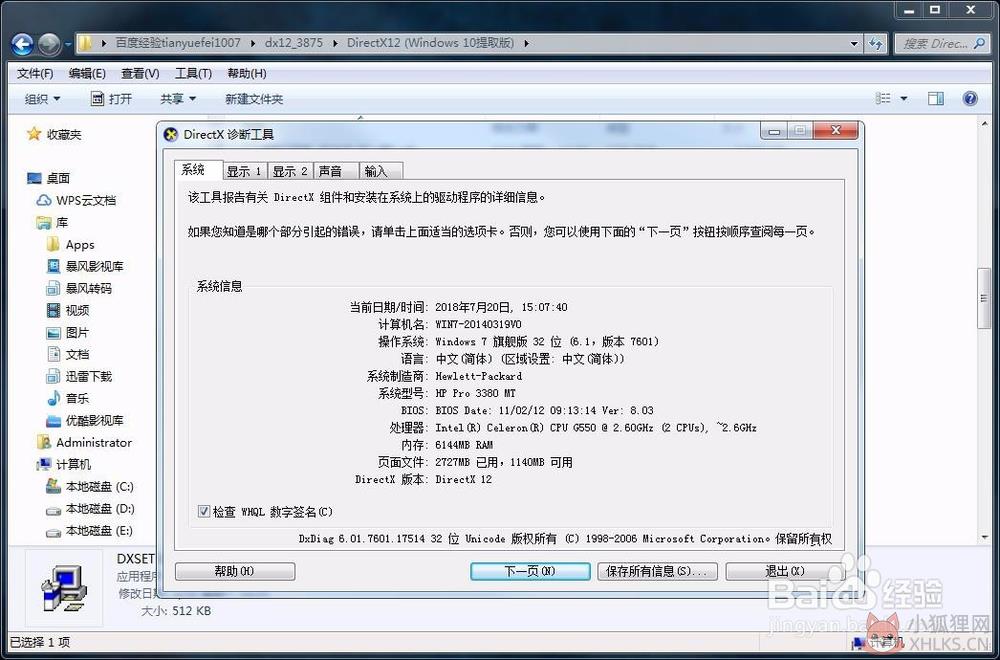Switch to the 声音 tab
This screenshot has width=1000, height=660.
point(336,171)
